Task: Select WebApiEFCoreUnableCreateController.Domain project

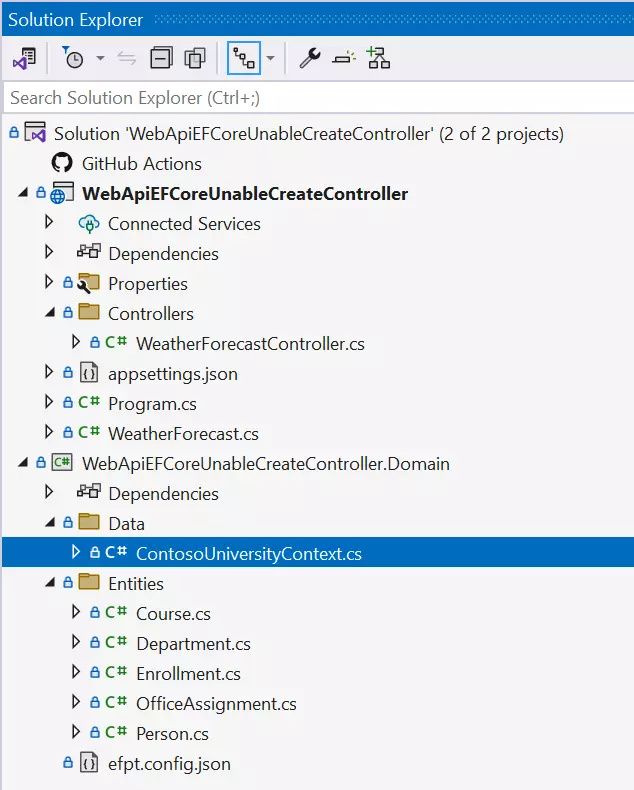Action: coord(266,464)
